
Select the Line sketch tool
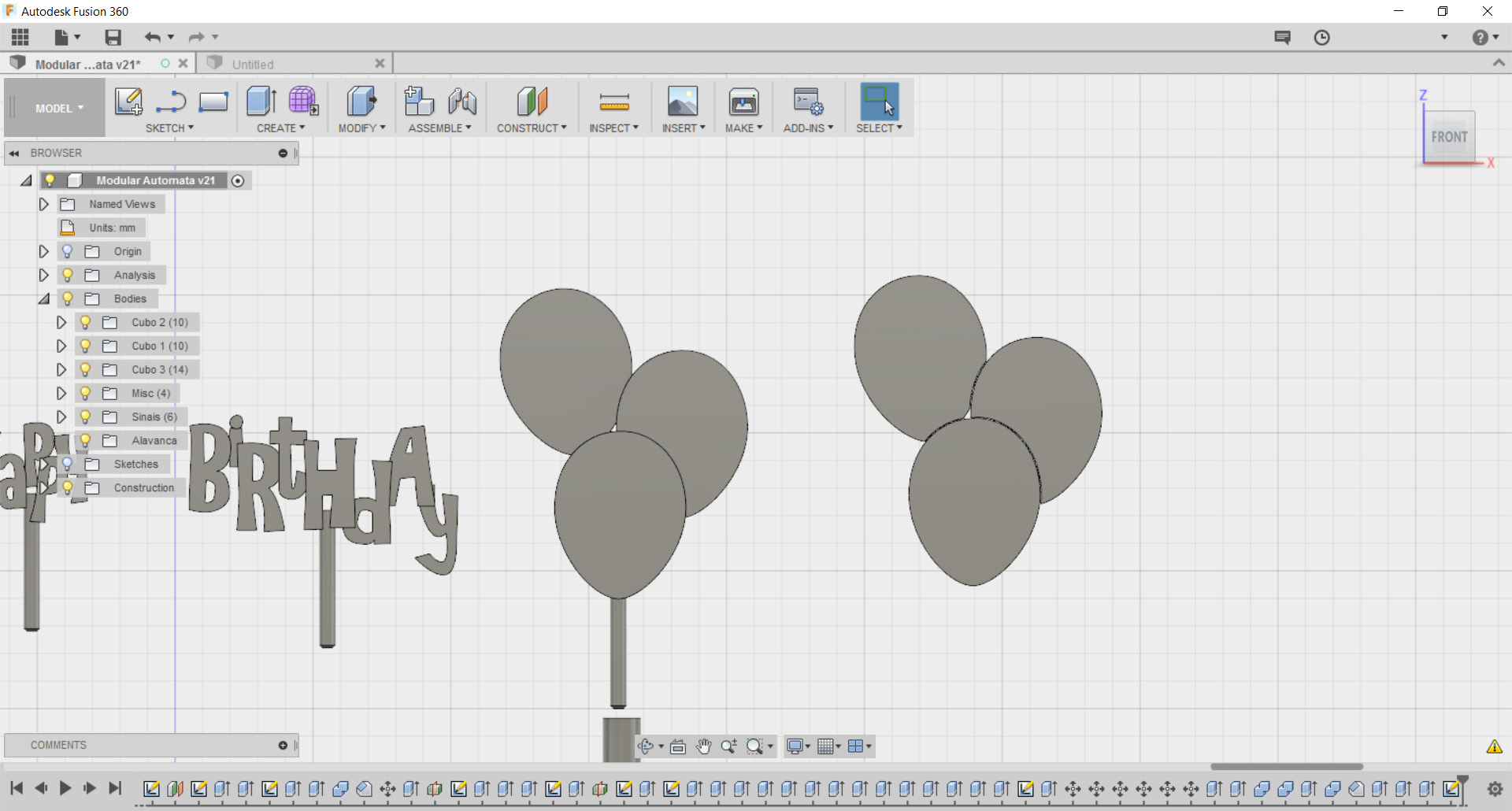[x=171, y=102]
